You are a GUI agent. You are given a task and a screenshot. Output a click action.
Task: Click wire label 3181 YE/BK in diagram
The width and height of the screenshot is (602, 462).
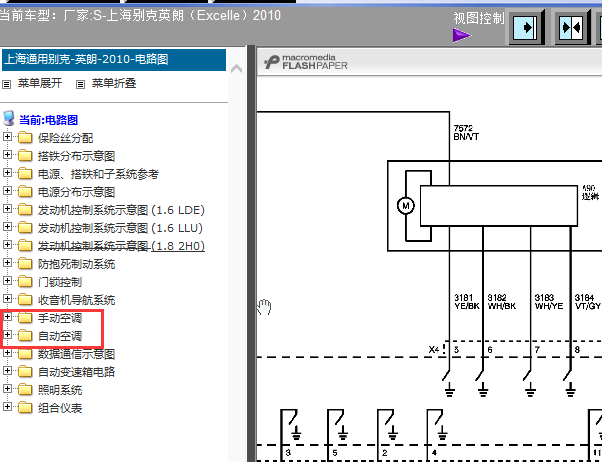point(467,302)
